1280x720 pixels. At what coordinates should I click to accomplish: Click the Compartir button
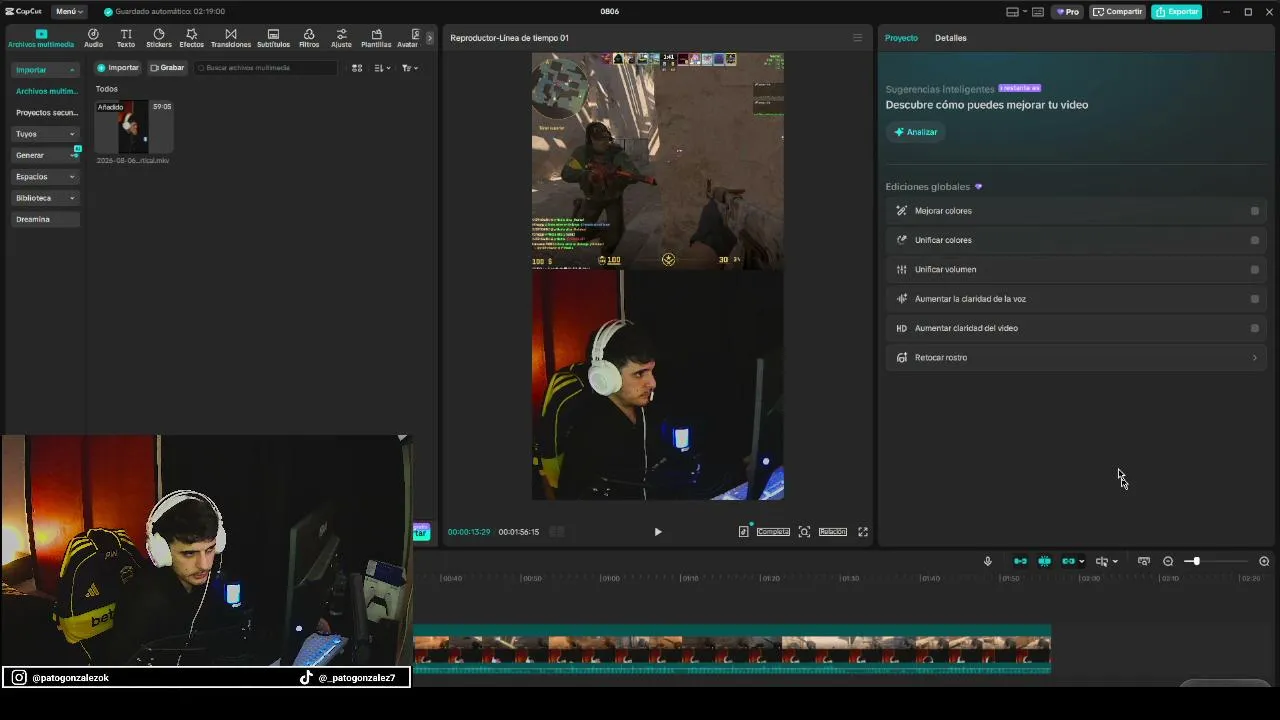point(1117,12)
